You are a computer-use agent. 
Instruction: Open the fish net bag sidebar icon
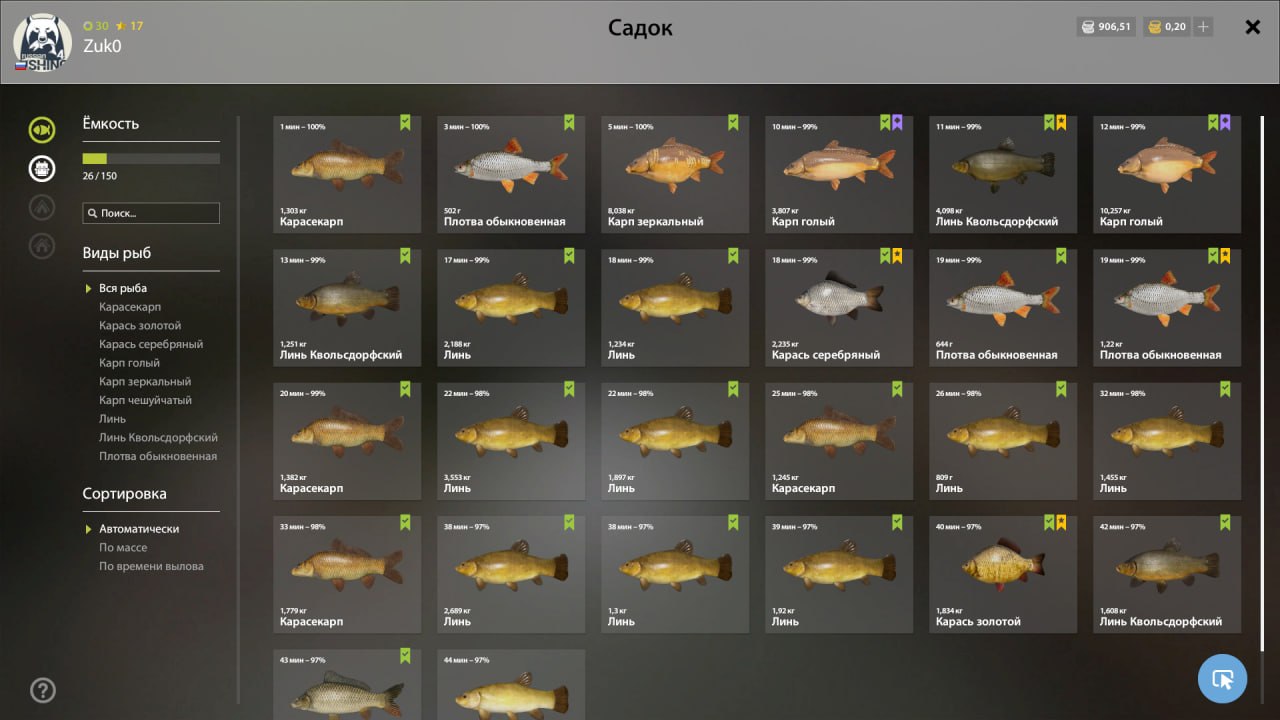[x=42, y=168]
